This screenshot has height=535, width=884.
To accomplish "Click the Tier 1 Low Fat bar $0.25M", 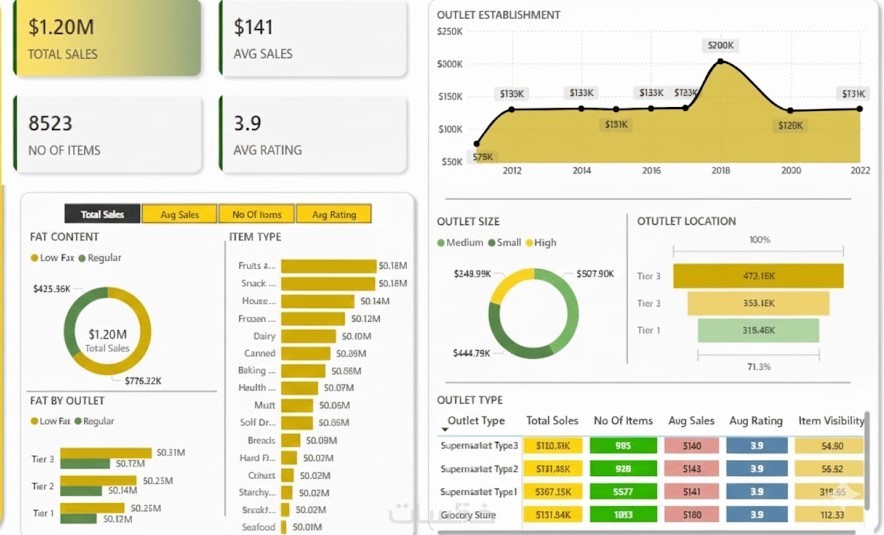I will pos(92,509).
